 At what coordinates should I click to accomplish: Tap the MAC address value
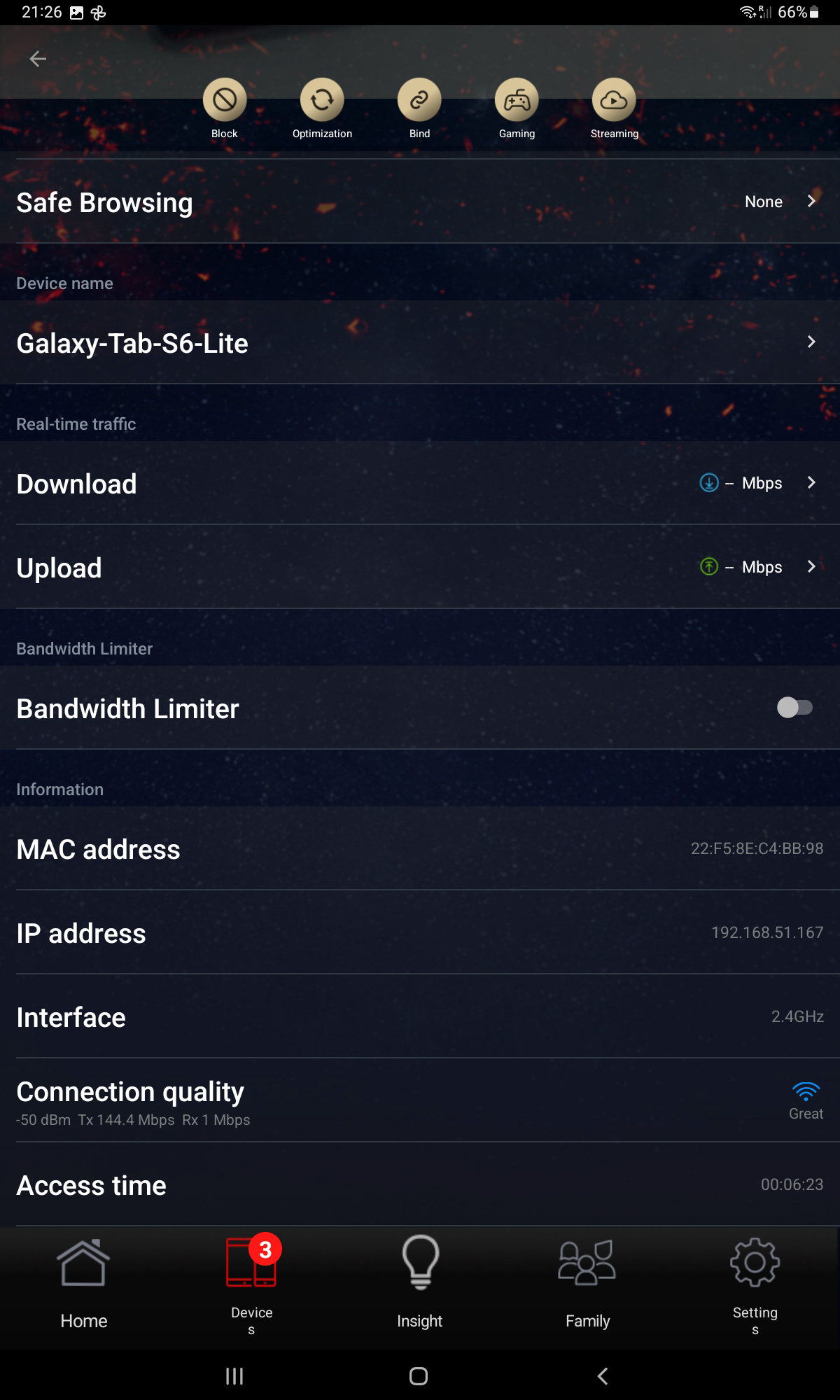point(757,848)
